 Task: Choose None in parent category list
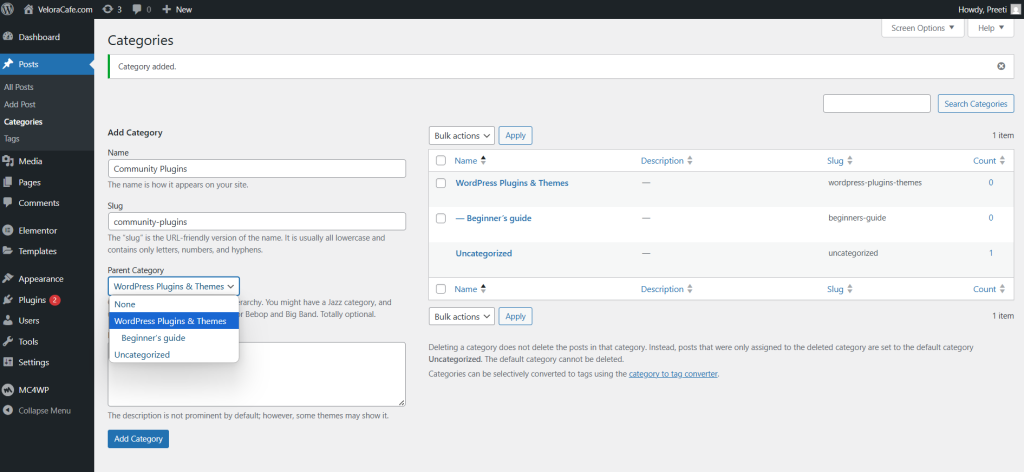pyautogui.click(x=174, y=304)
